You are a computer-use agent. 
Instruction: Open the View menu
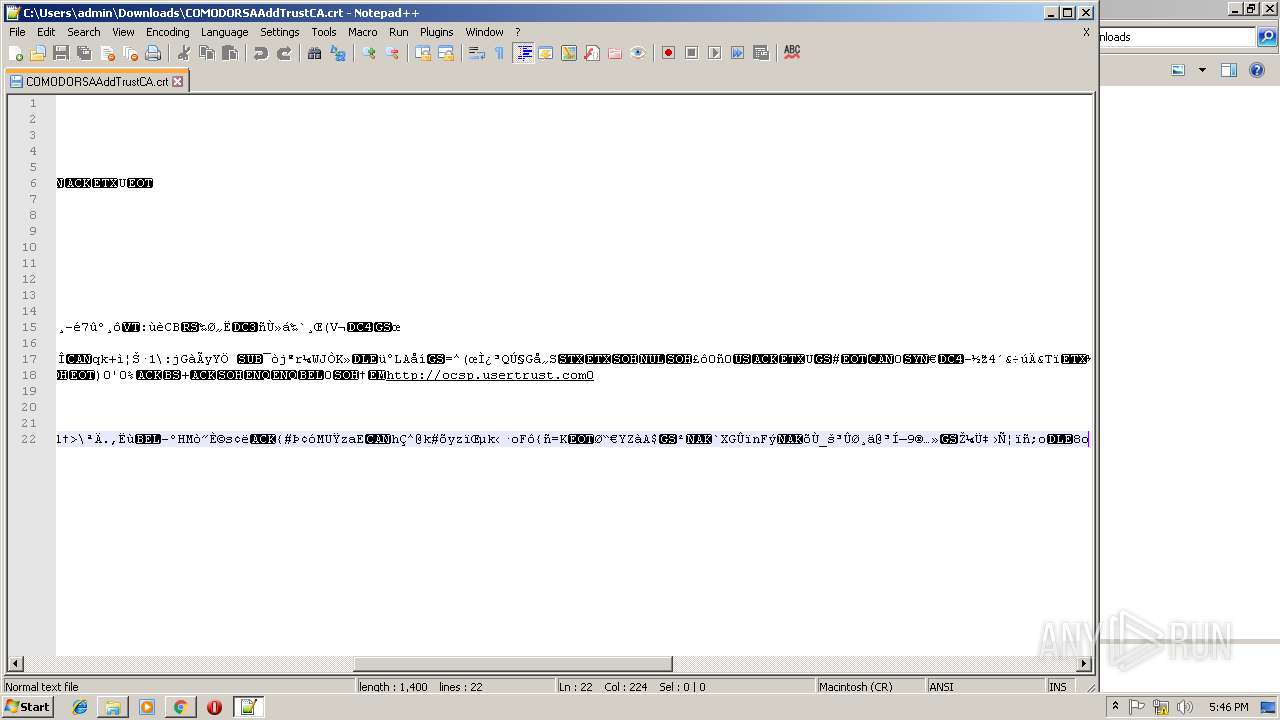(123, 32)
